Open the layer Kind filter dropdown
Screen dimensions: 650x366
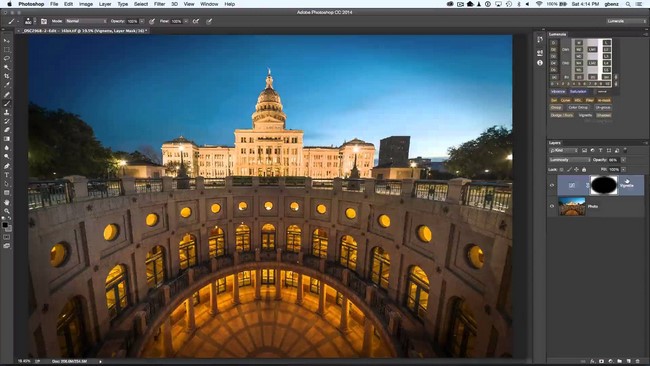click(564, 150)
